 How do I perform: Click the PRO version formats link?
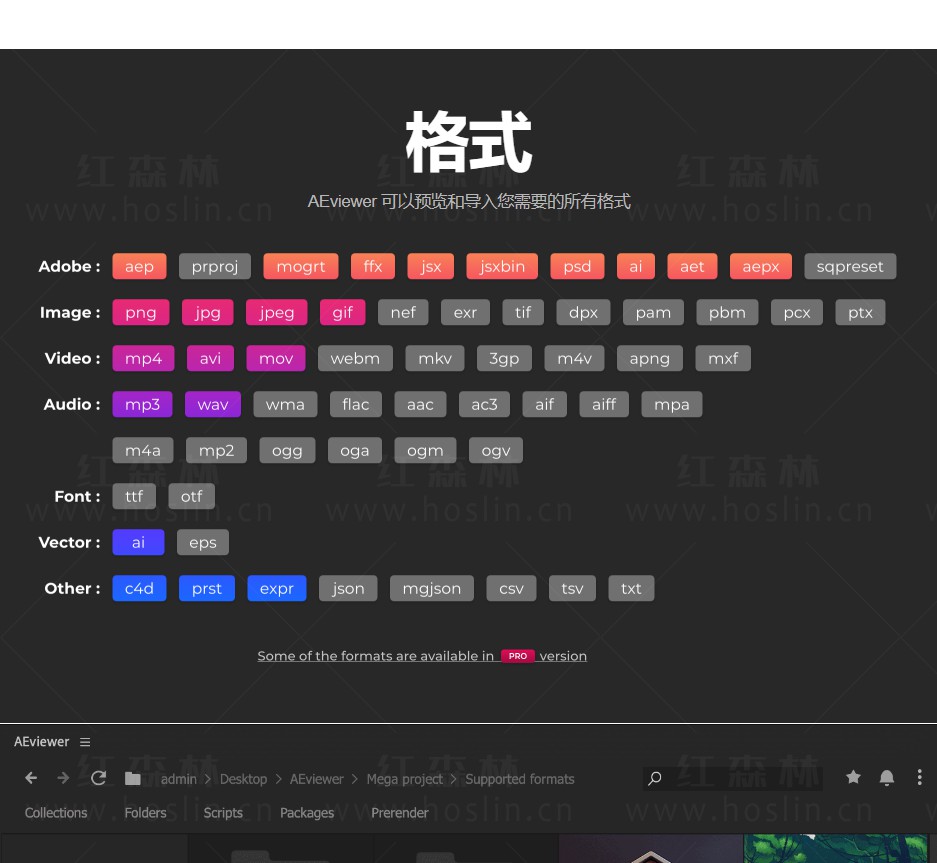422,656
